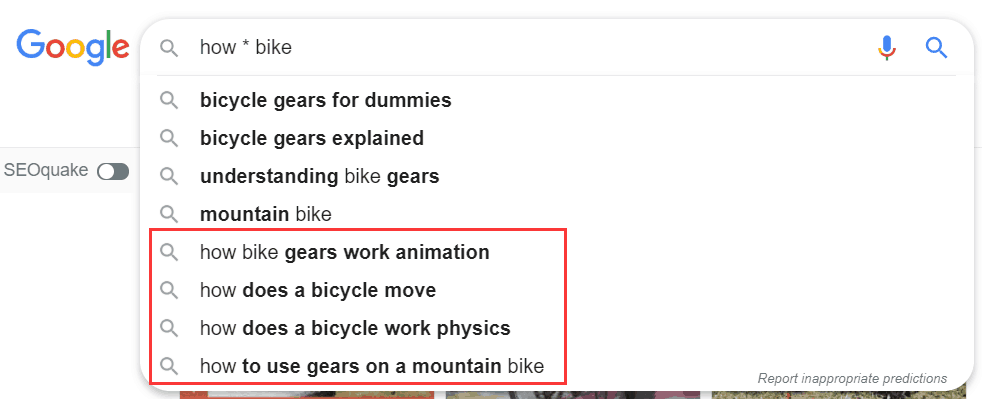Click magnifier icon beside 'how does a bicycle move'
Viewport: 982px width, 399px height.
(x=169, y=291)
